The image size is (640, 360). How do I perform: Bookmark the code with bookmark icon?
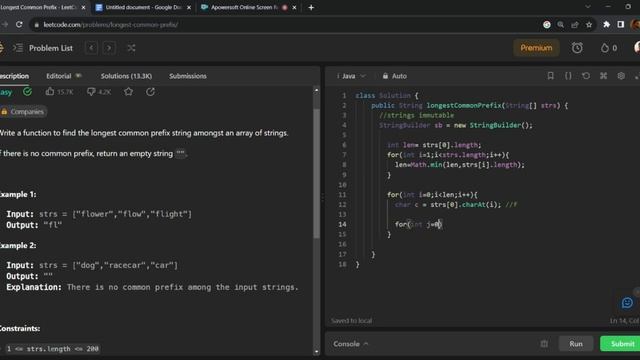(551, 76)
